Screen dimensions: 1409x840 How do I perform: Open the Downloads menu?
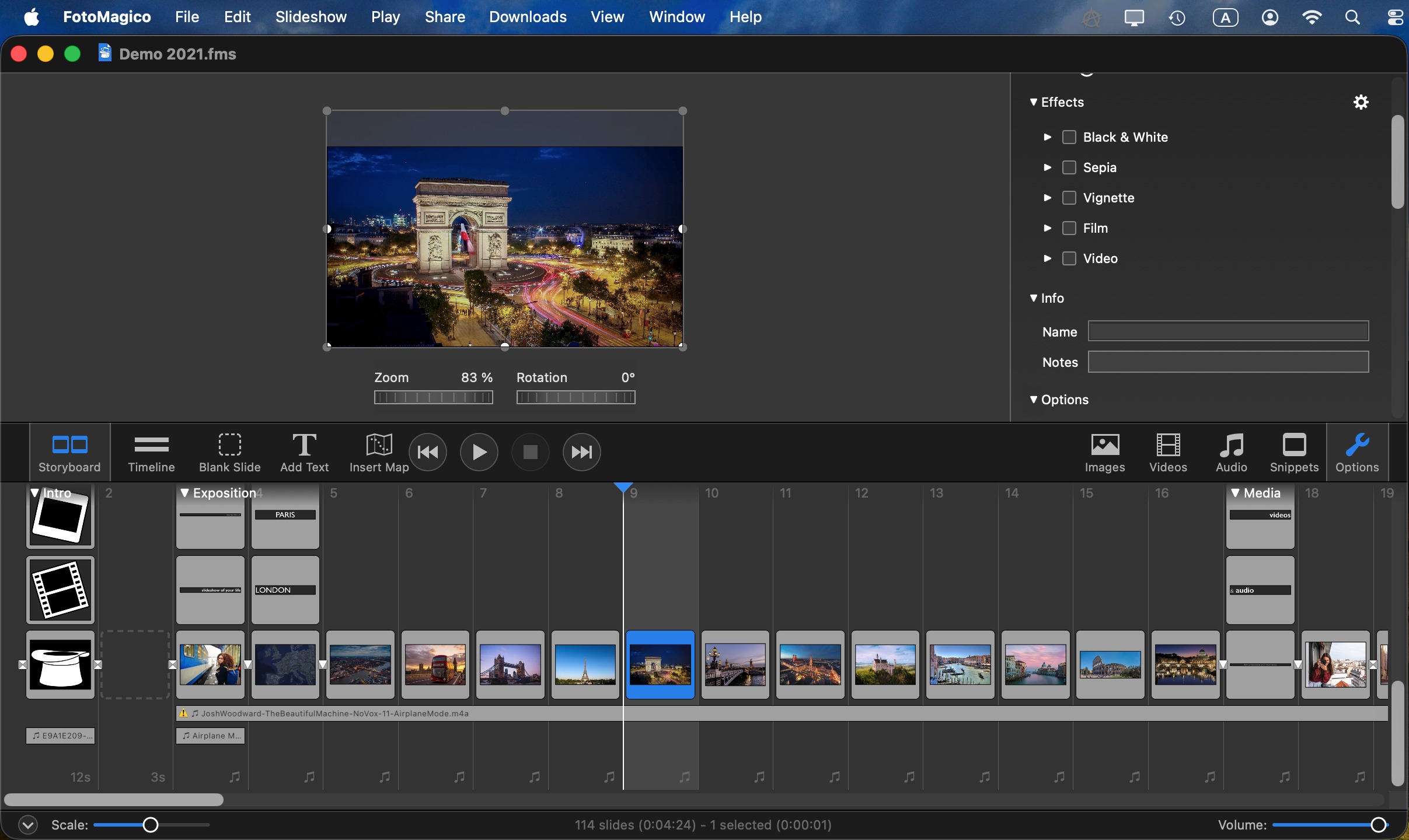tap(528, 17)
